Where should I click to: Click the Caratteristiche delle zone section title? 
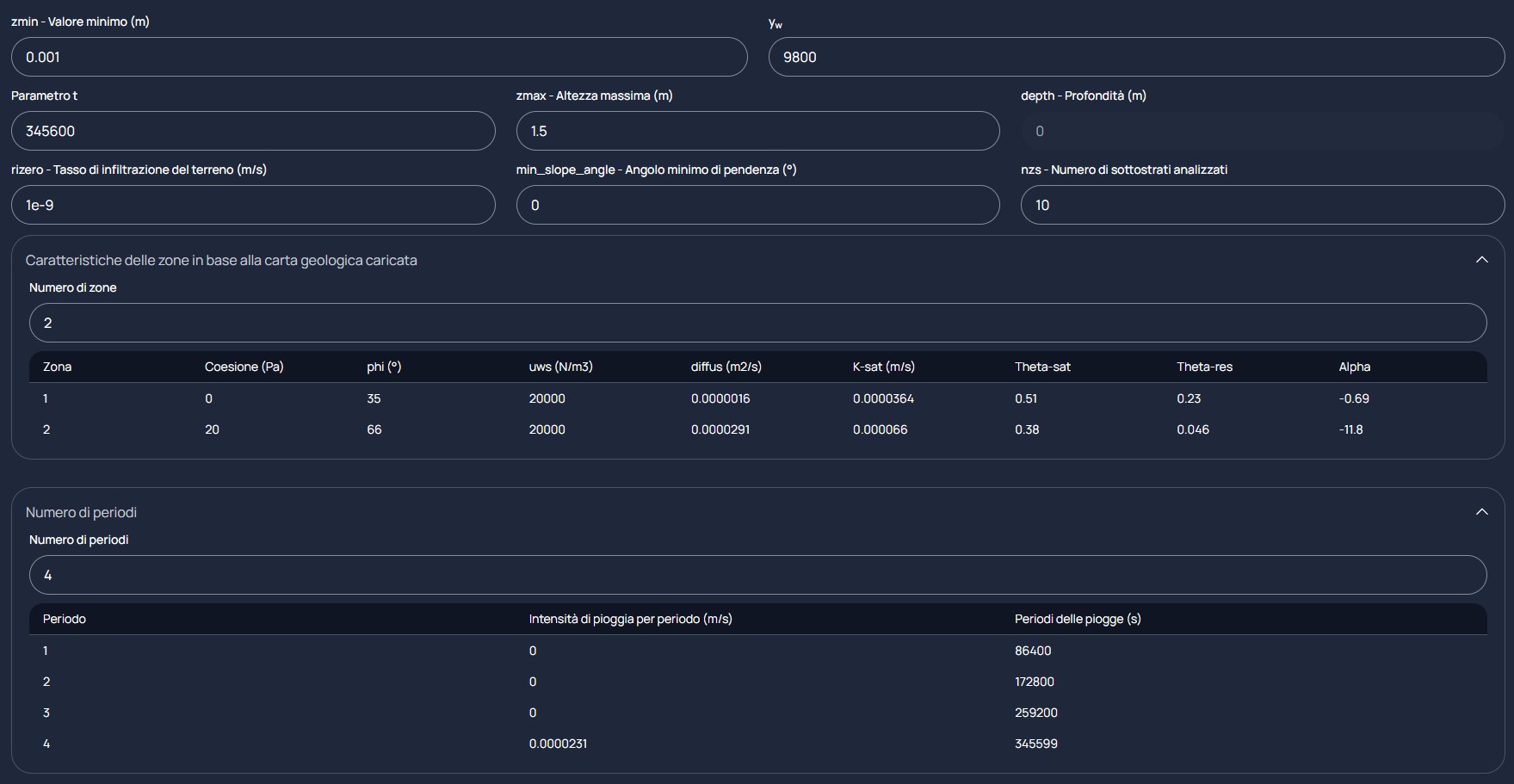221,260
